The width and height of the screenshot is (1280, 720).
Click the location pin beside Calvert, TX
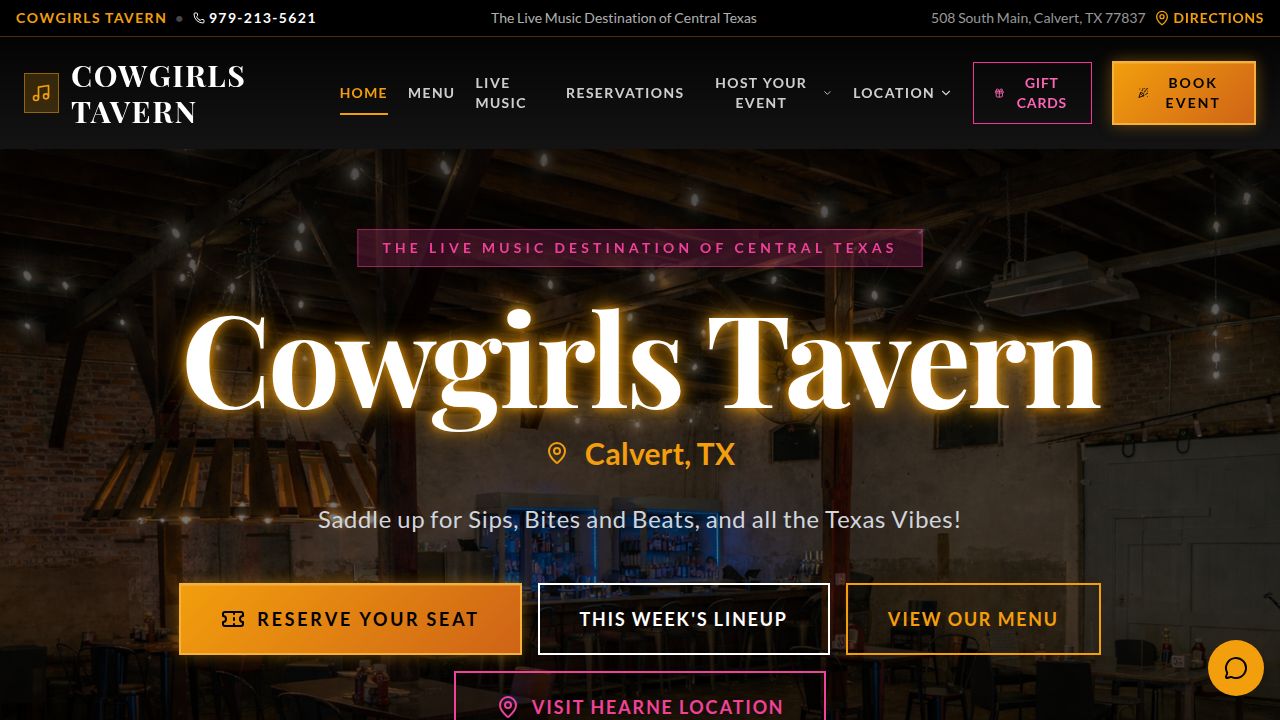[557, 454]
